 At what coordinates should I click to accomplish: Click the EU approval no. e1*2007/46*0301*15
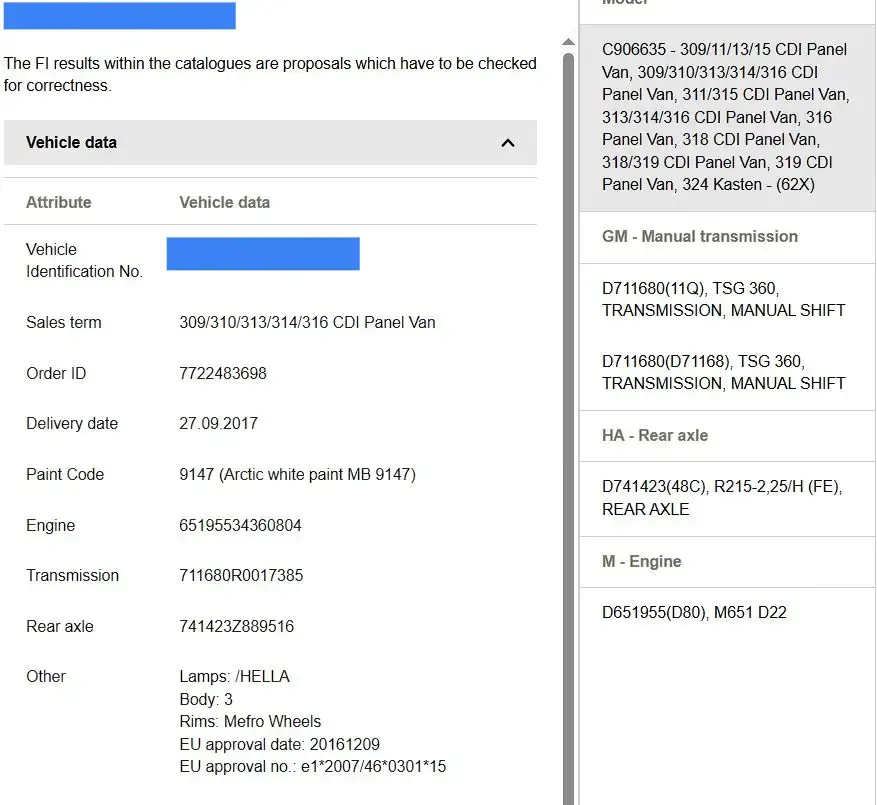click(x=313, y=766)
